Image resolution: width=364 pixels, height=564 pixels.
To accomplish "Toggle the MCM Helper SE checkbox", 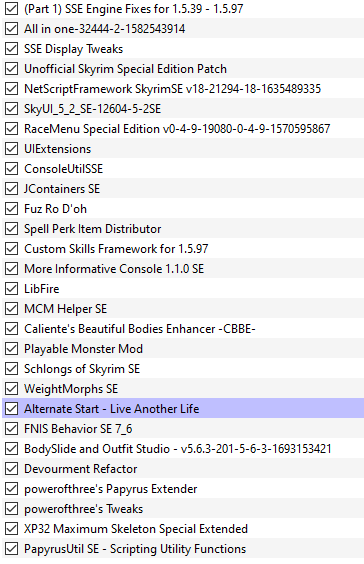I will (x=12, y=309).
